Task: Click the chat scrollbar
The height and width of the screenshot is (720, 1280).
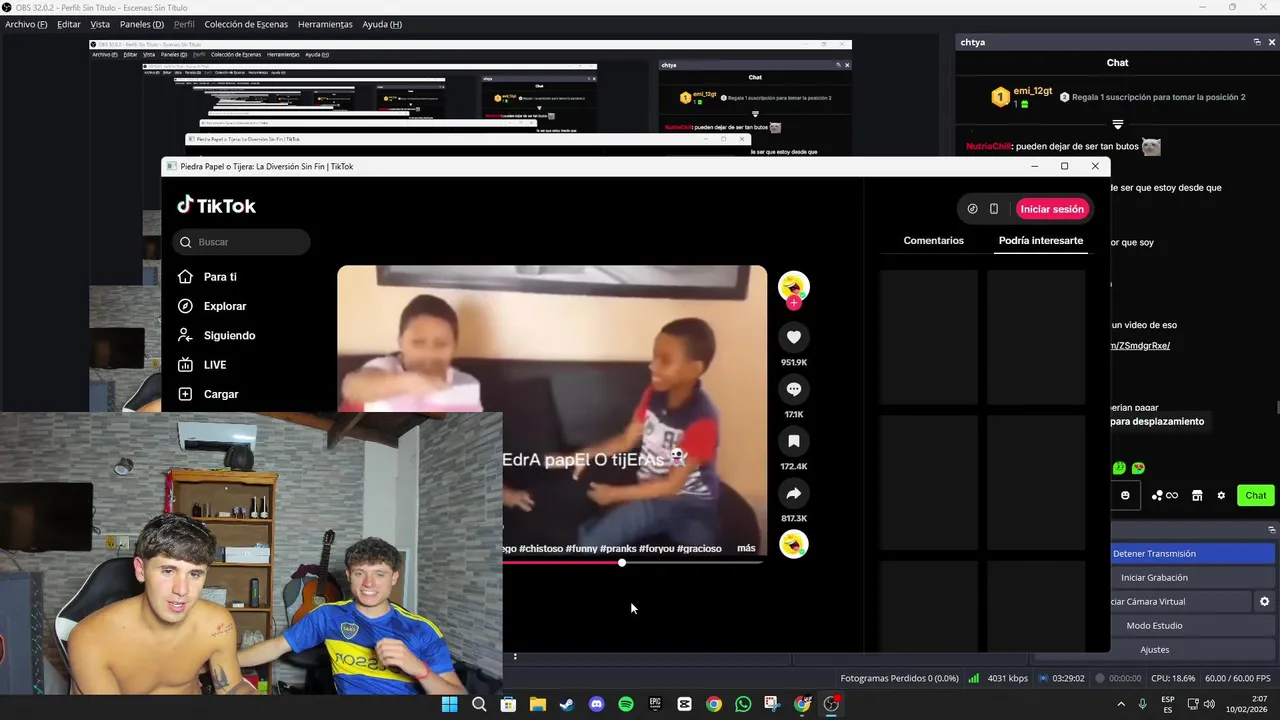Action: [1277, 407]
